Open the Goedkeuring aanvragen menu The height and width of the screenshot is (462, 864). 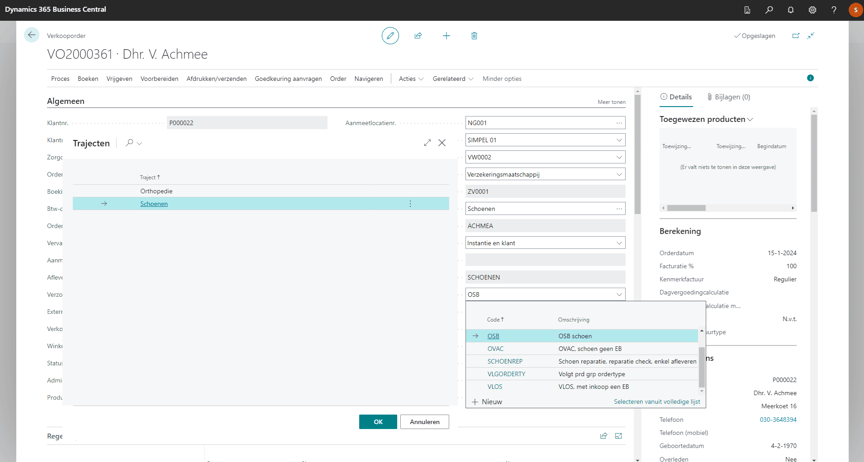pyautogui.click(x=288, y=79)
